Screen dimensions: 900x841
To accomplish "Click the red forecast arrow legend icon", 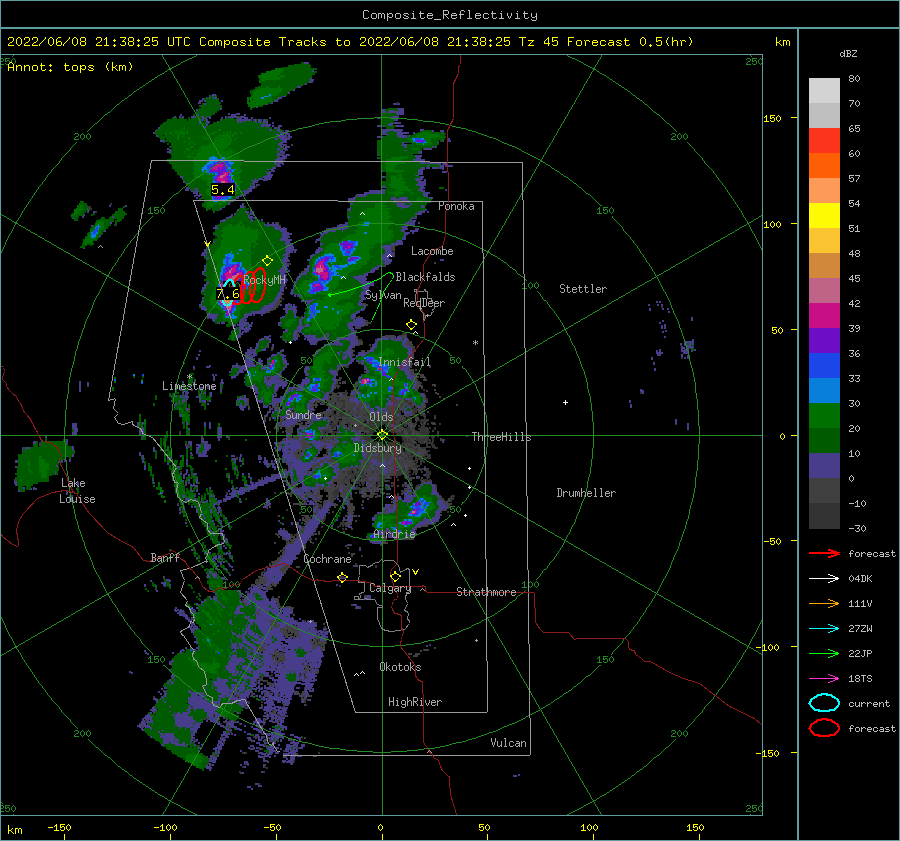I will click(824, 553).
